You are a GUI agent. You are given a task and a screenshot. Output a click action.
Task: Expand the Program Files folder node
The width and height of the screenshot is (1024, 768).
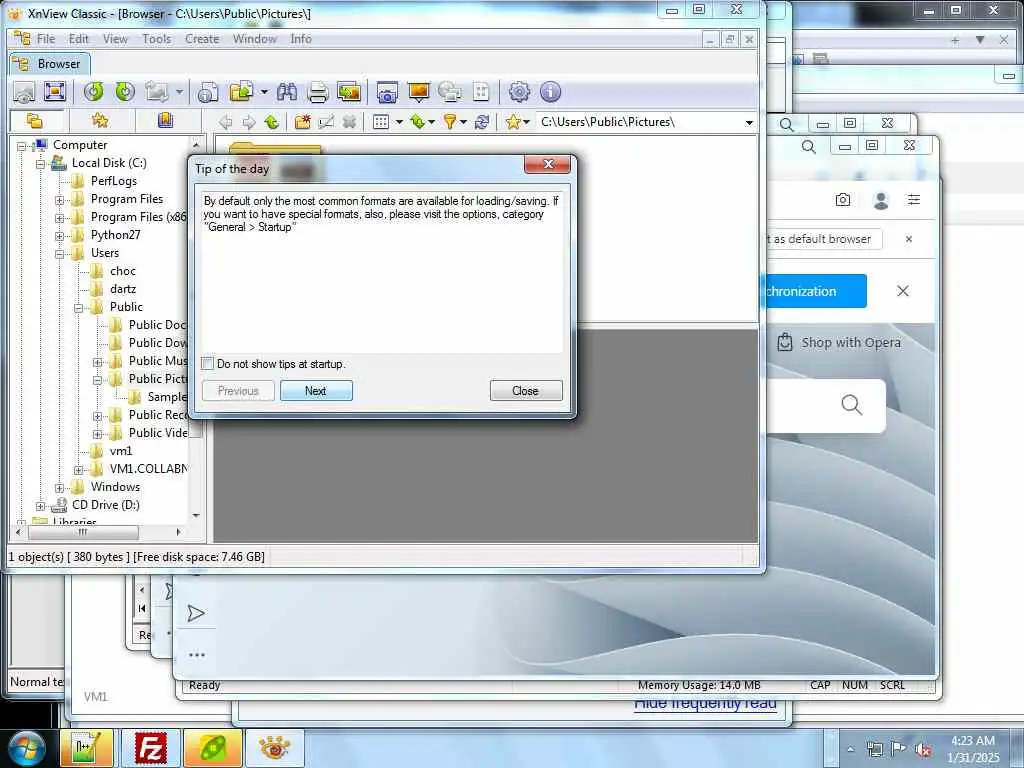(59, 200)
